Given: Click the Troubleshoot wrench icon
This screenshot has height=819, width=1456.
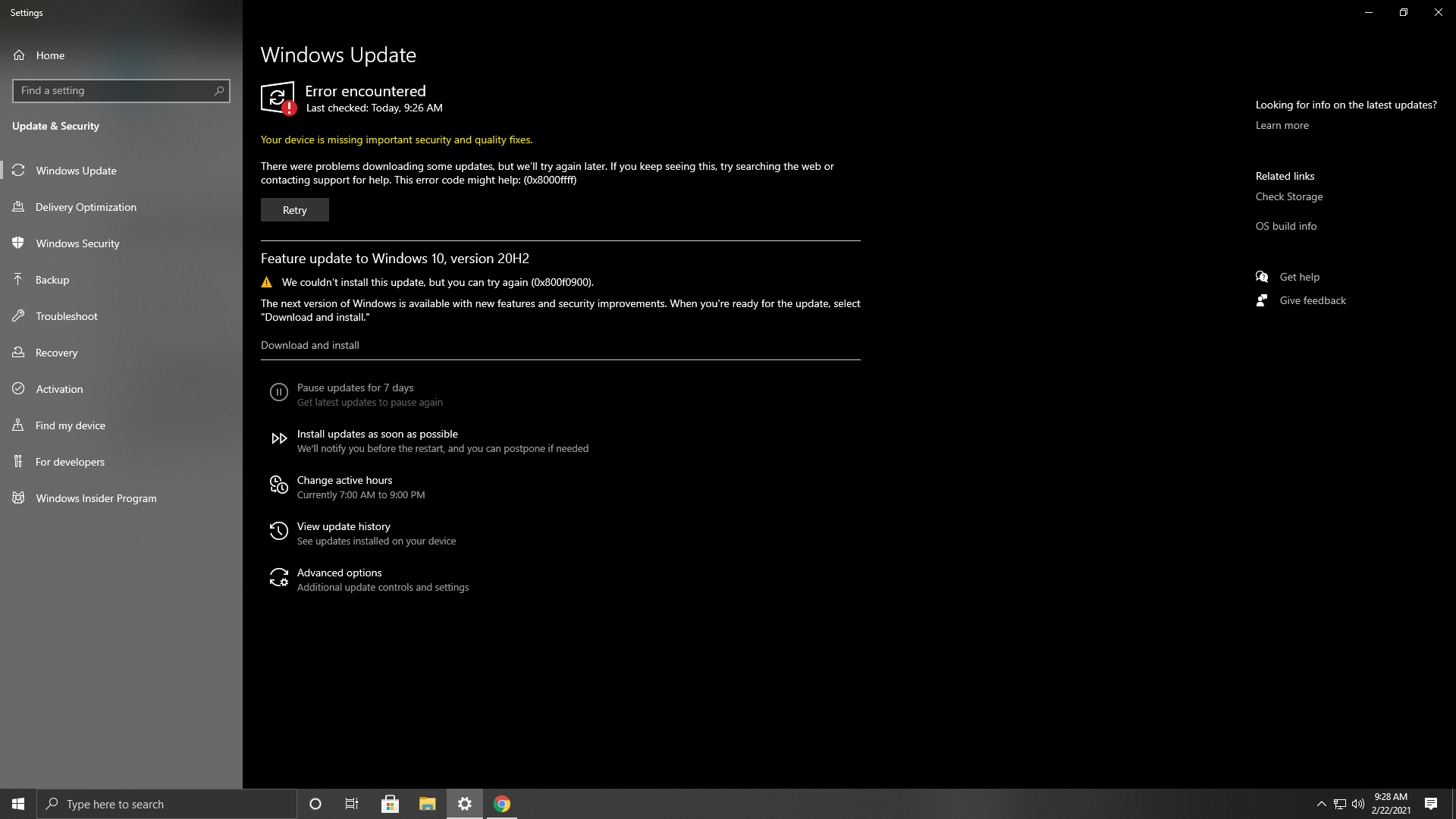Looking at the screenshot, I should 18,315.
